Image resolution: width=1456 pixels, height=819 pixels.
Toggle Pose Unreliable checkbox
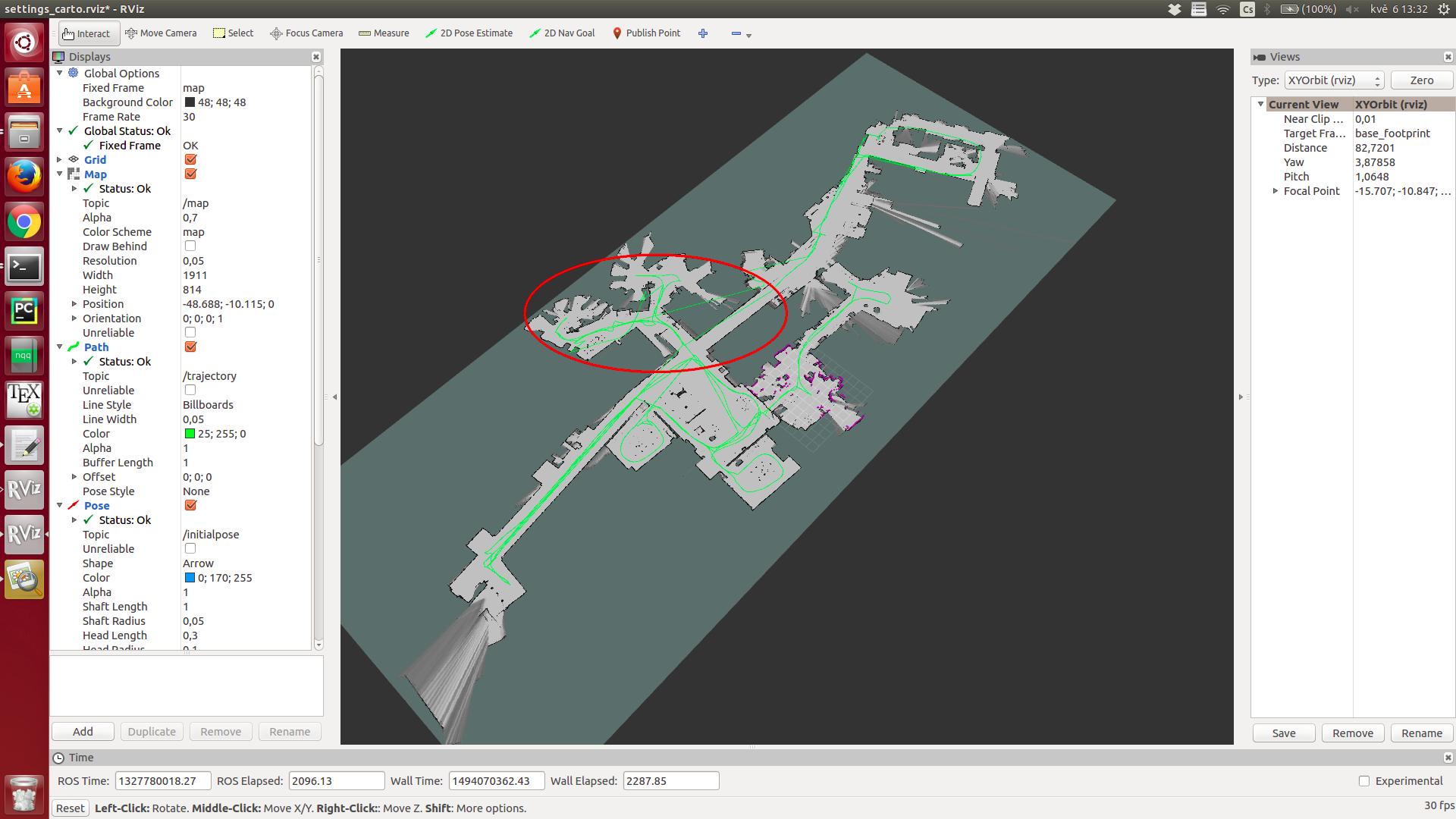click(190, 549)
